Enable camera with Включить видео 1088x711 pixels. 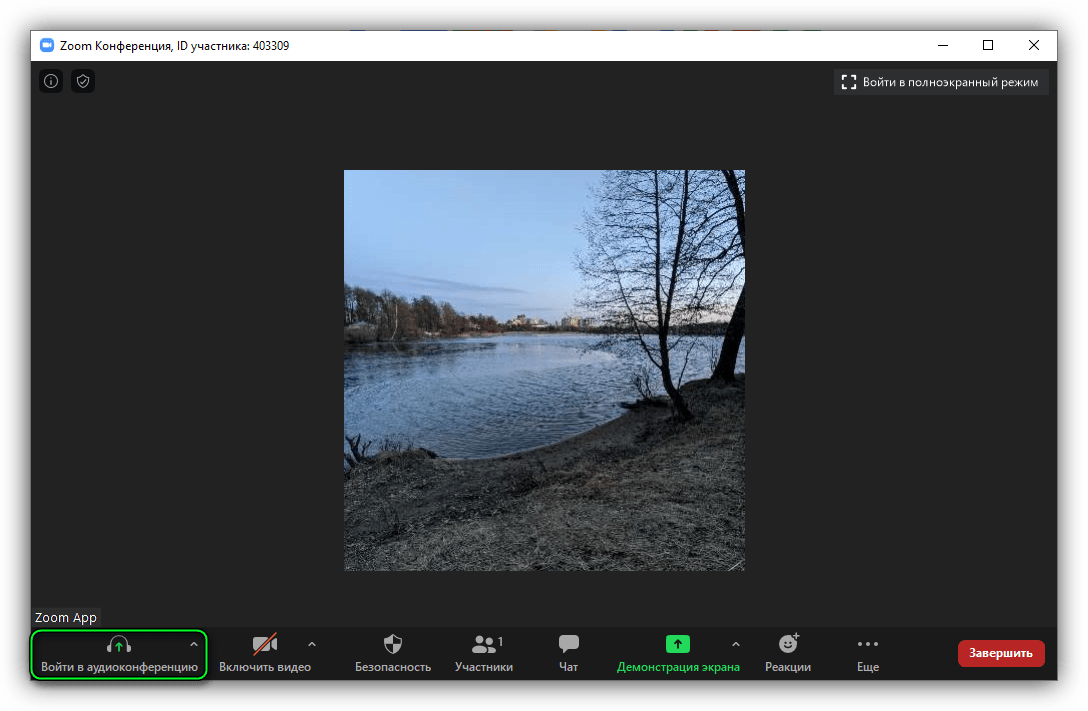coord(265,654)
